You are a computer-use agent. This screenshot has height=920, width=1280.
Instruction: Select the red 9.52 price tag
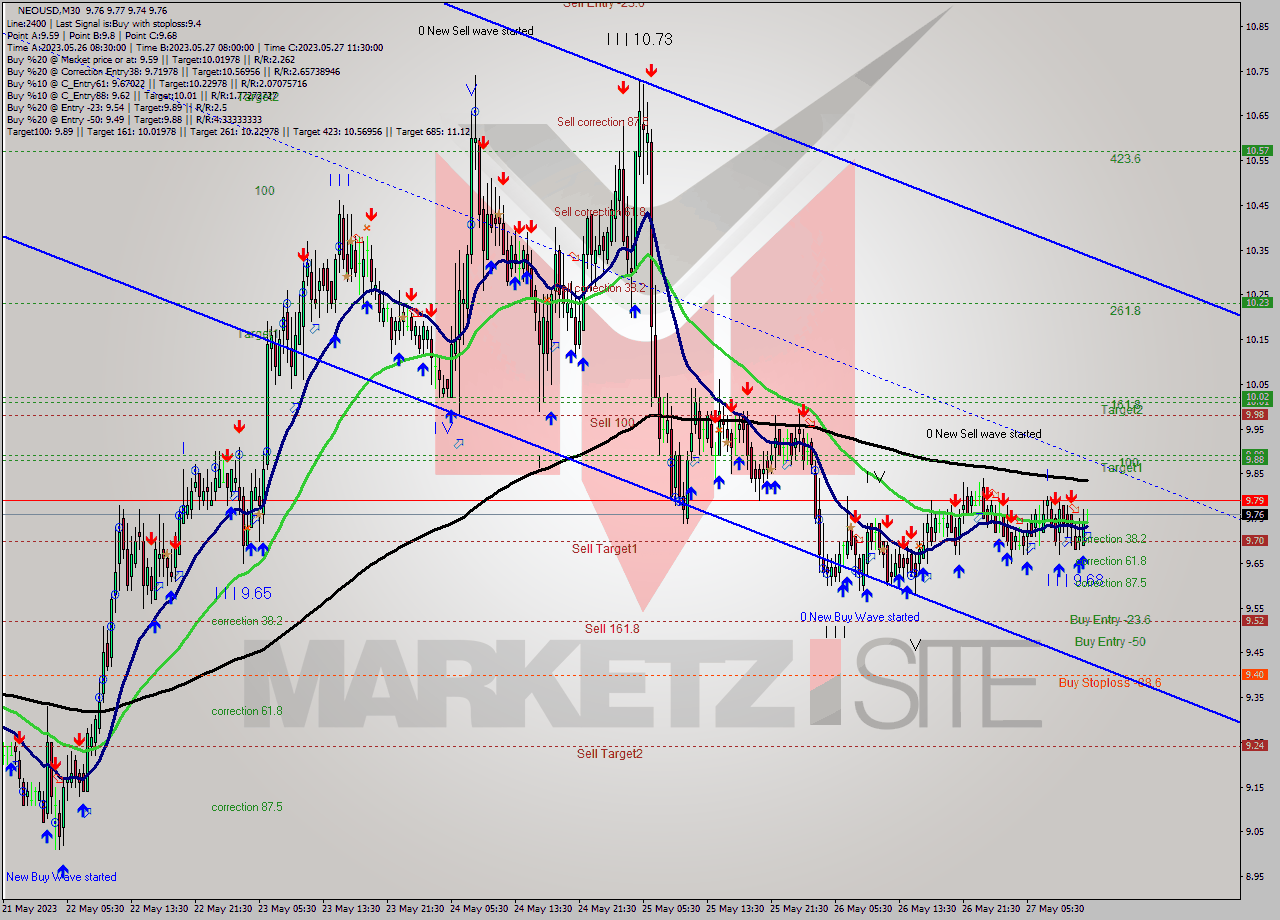1257,620
